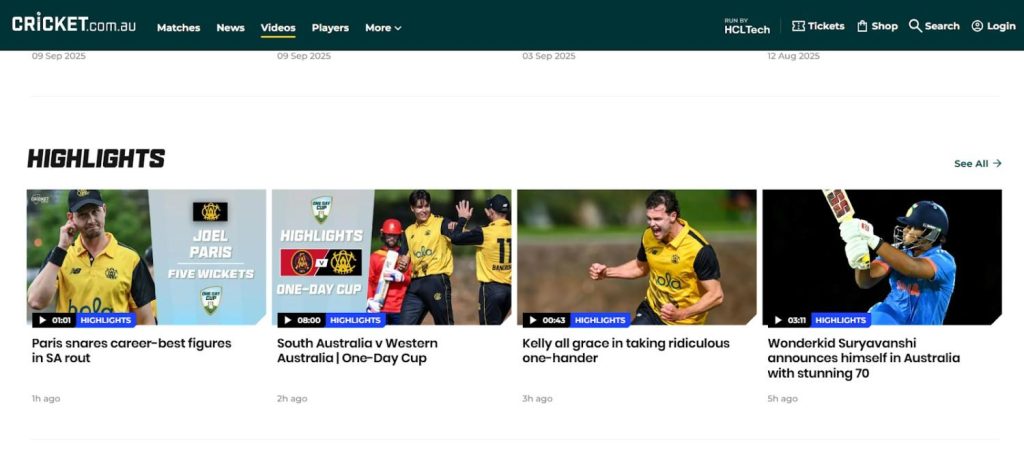1024x466 pixels.
Task: Open 'Paris snares career-best figures' headline
Action: [x=131, y=350]
